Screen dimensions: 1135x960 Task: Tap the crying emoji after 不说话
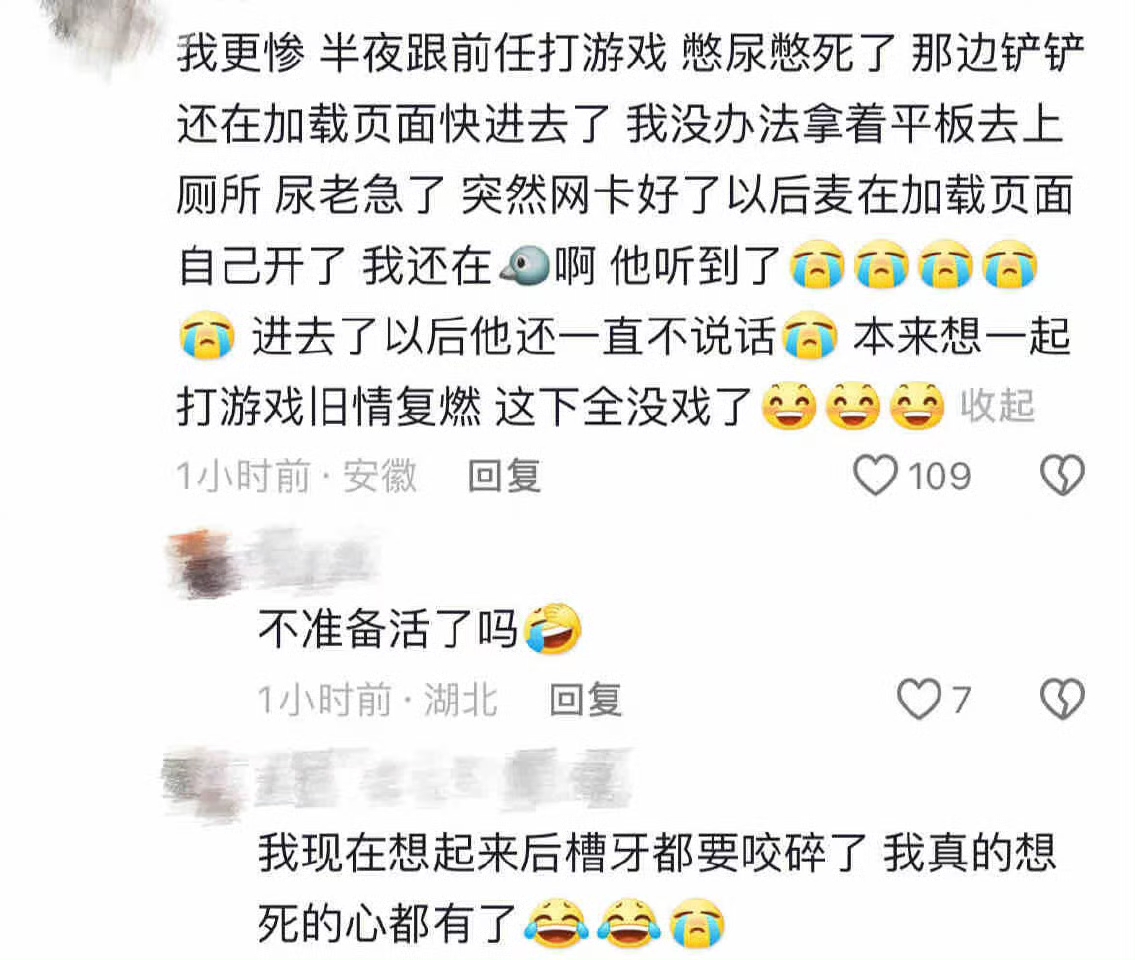pos(811,335)
